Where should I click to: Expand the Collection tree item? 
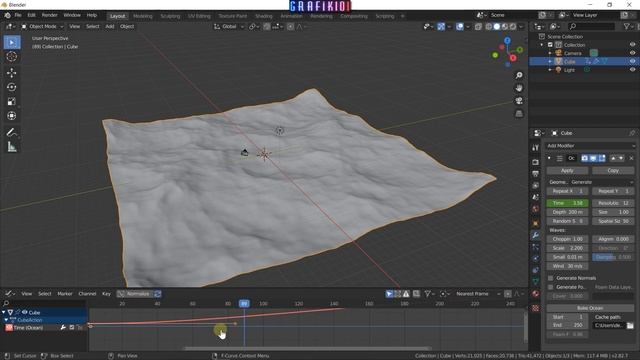point(542,45)
